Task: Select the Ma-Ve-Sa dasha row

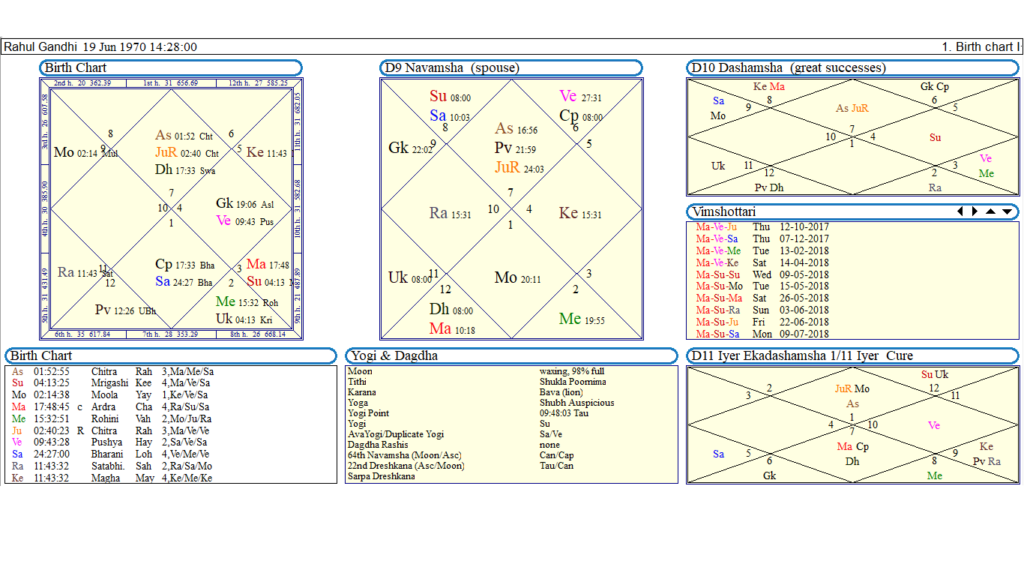Action: [x=762, y=239]
